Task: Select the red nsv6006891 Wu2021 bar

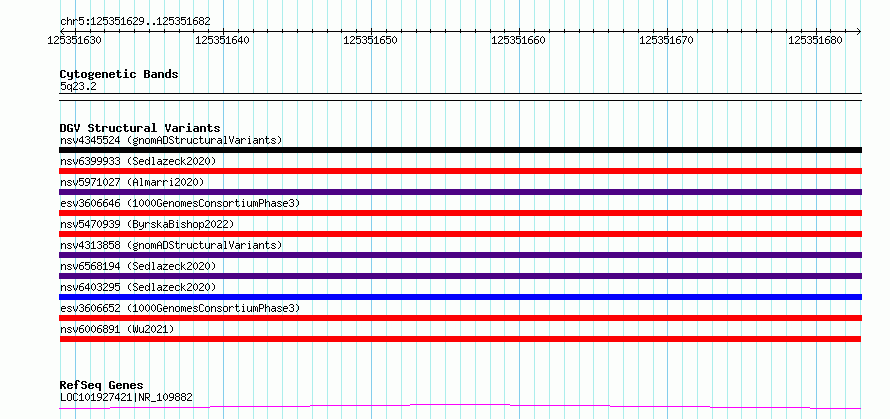Action: [x=460, y=339]
